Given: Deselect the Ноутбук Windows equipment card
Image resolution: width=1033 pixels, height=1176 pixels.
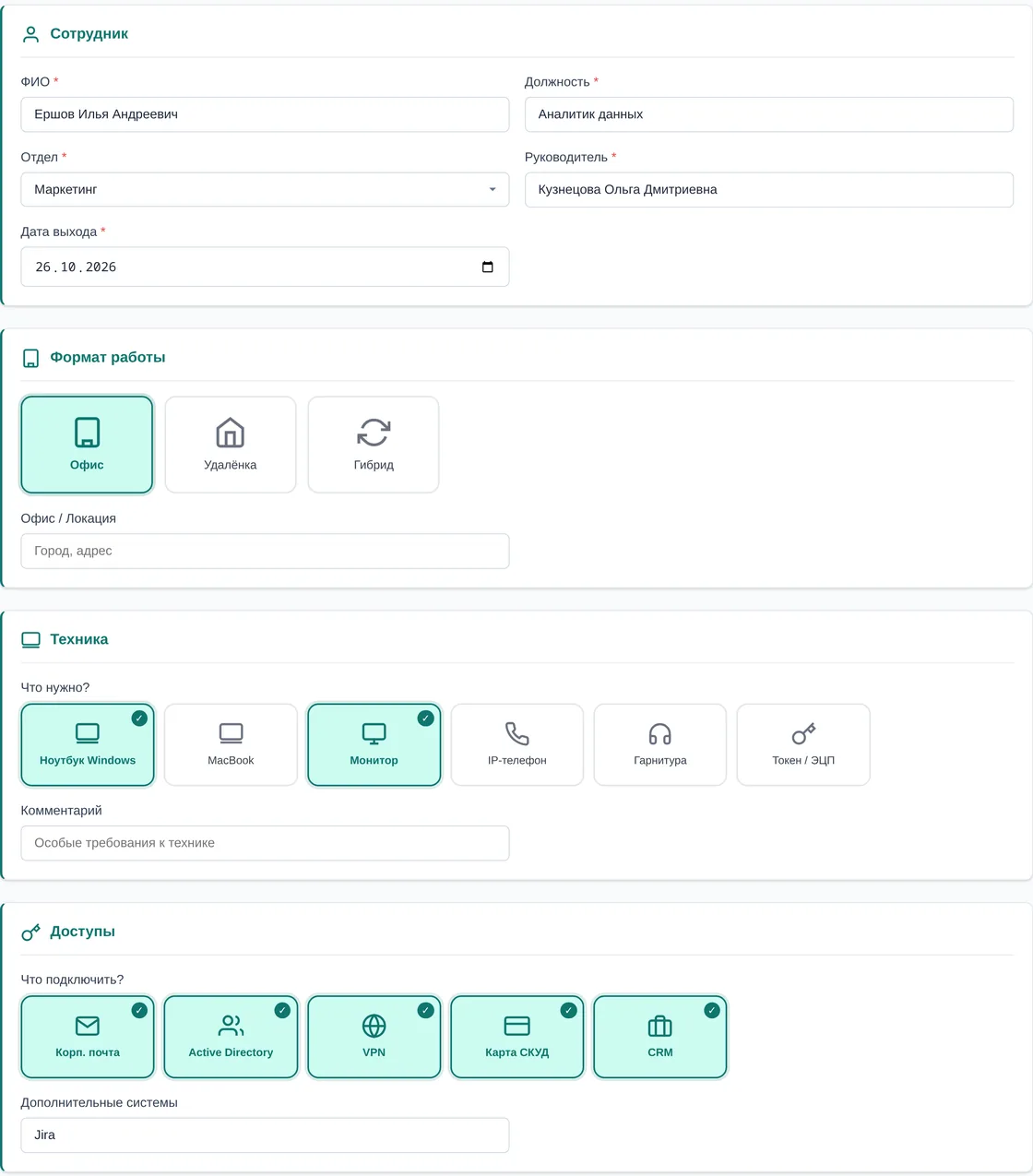Looking at the screenshot, I should tap(88, 745).
